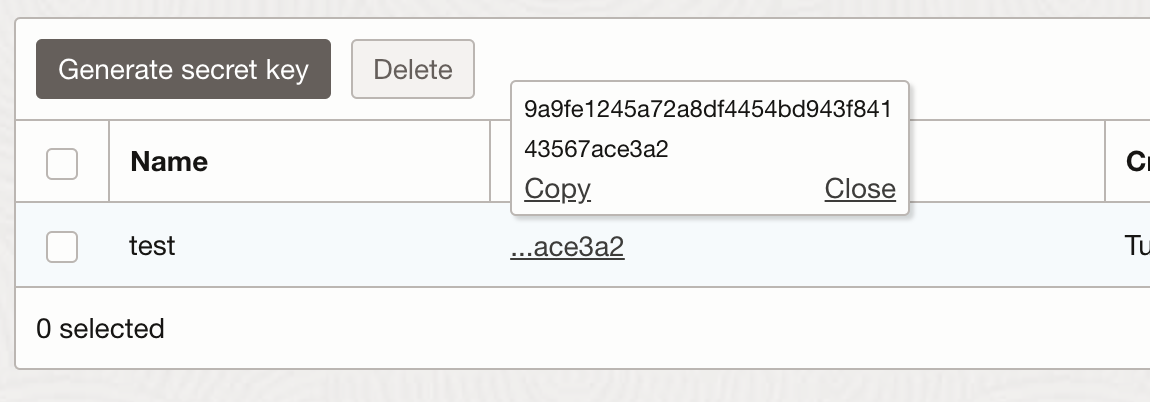This screenshot has height=402, width=1150.
Task: Click the 0 selected status text
Action: pyautogui.click(x=100, y=328)
